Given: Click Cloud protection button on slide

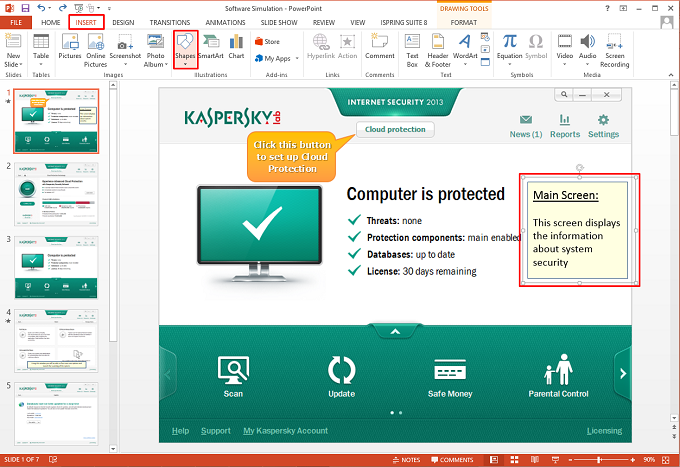Looking at the screenshot, I should pyautogui.click(x=395, y=129).
